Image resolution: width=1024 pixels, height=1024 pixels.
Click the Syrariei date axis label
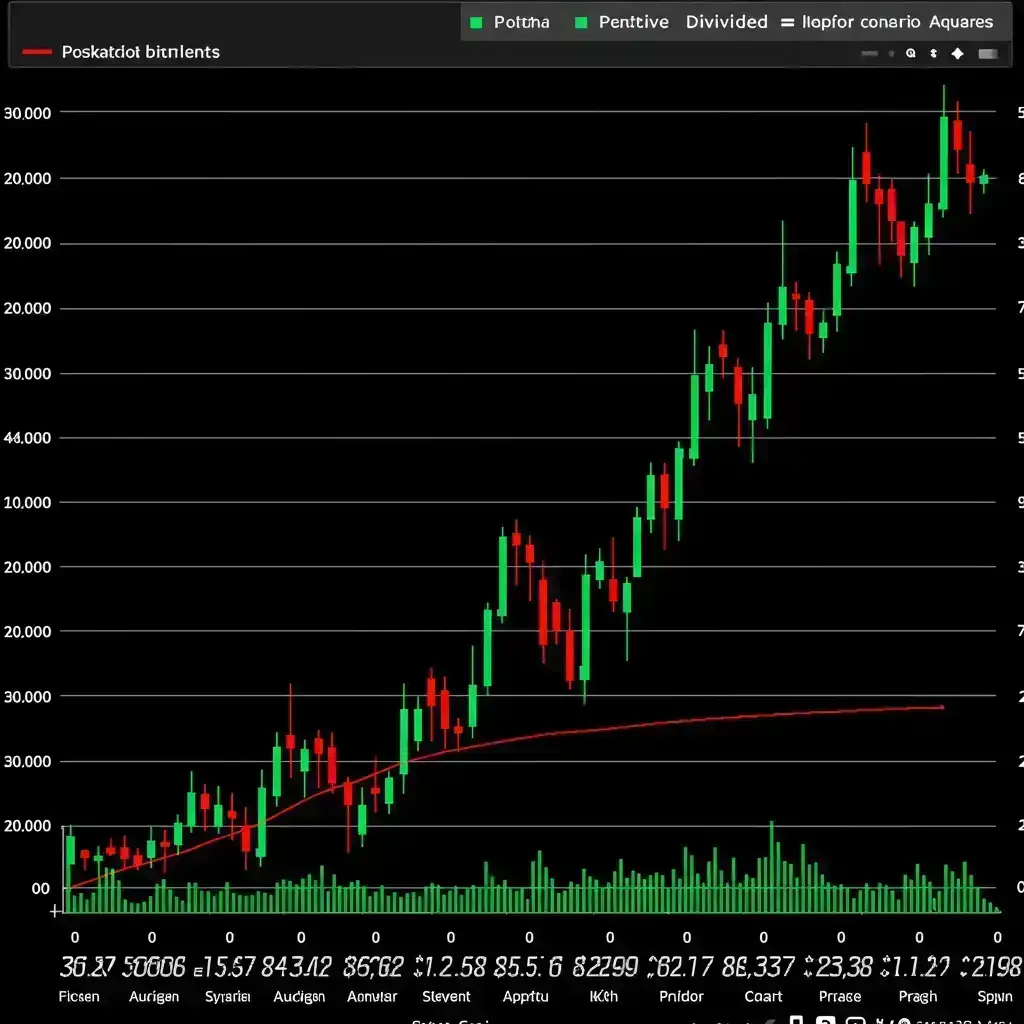coord(228,997)
